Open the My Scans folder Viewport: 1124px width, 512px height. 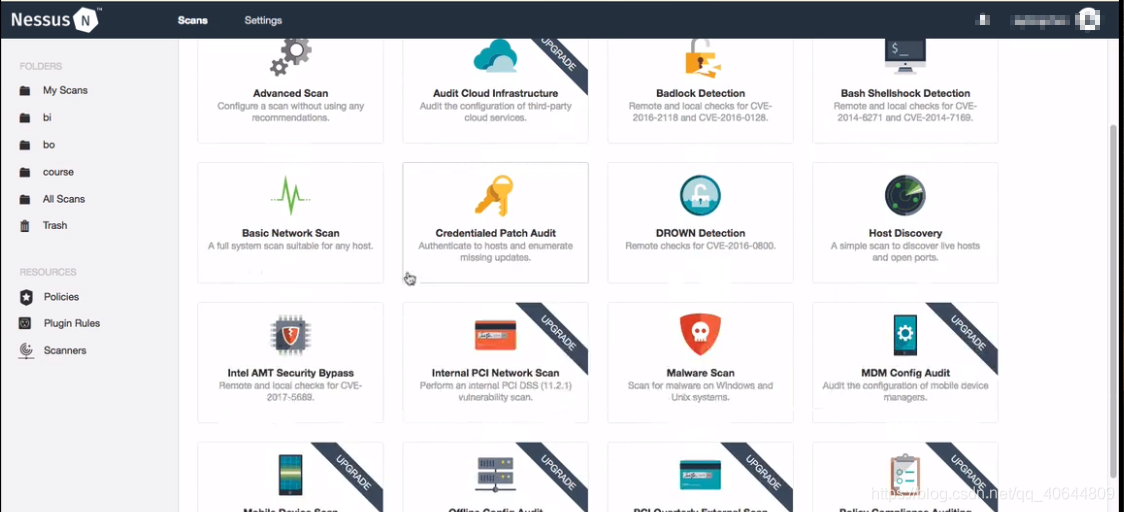tap(65, 90)
